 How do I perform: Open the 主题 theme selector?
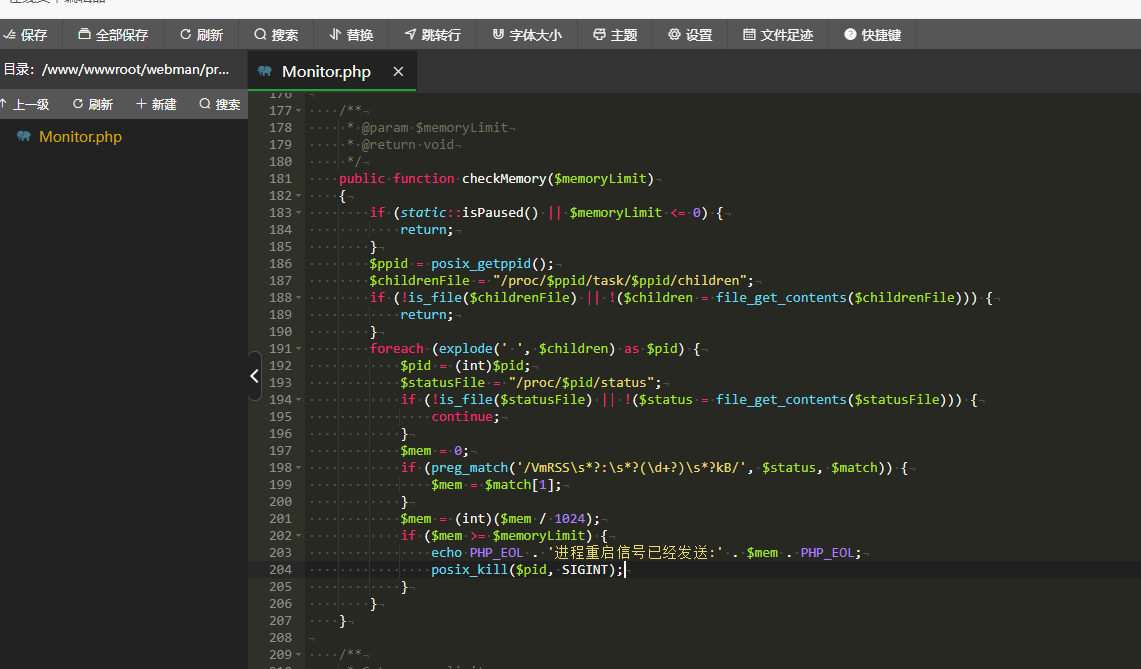[x=615, y=35]
